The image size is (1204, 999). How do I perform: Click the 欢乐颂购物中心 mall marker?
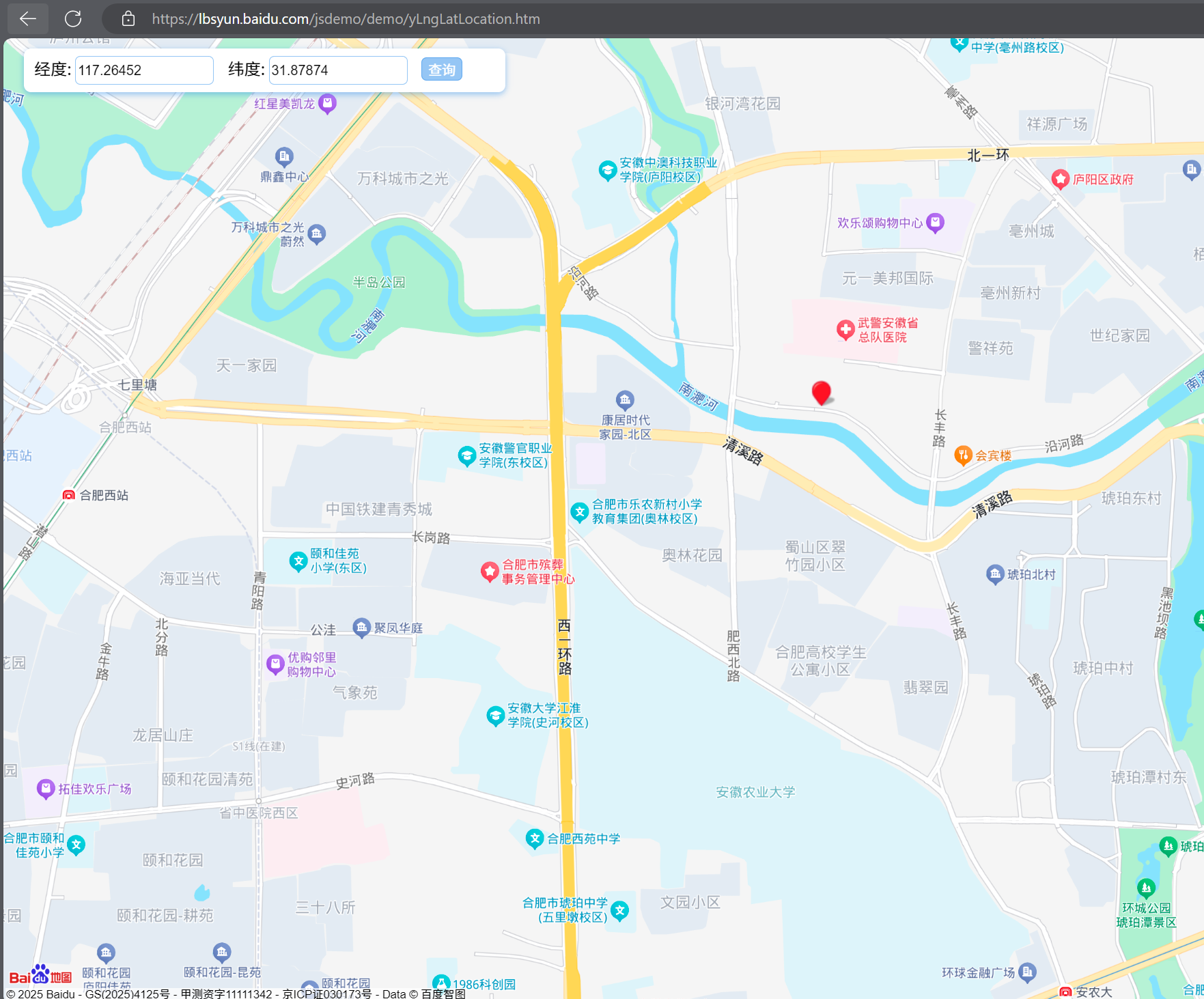(935, 223)
